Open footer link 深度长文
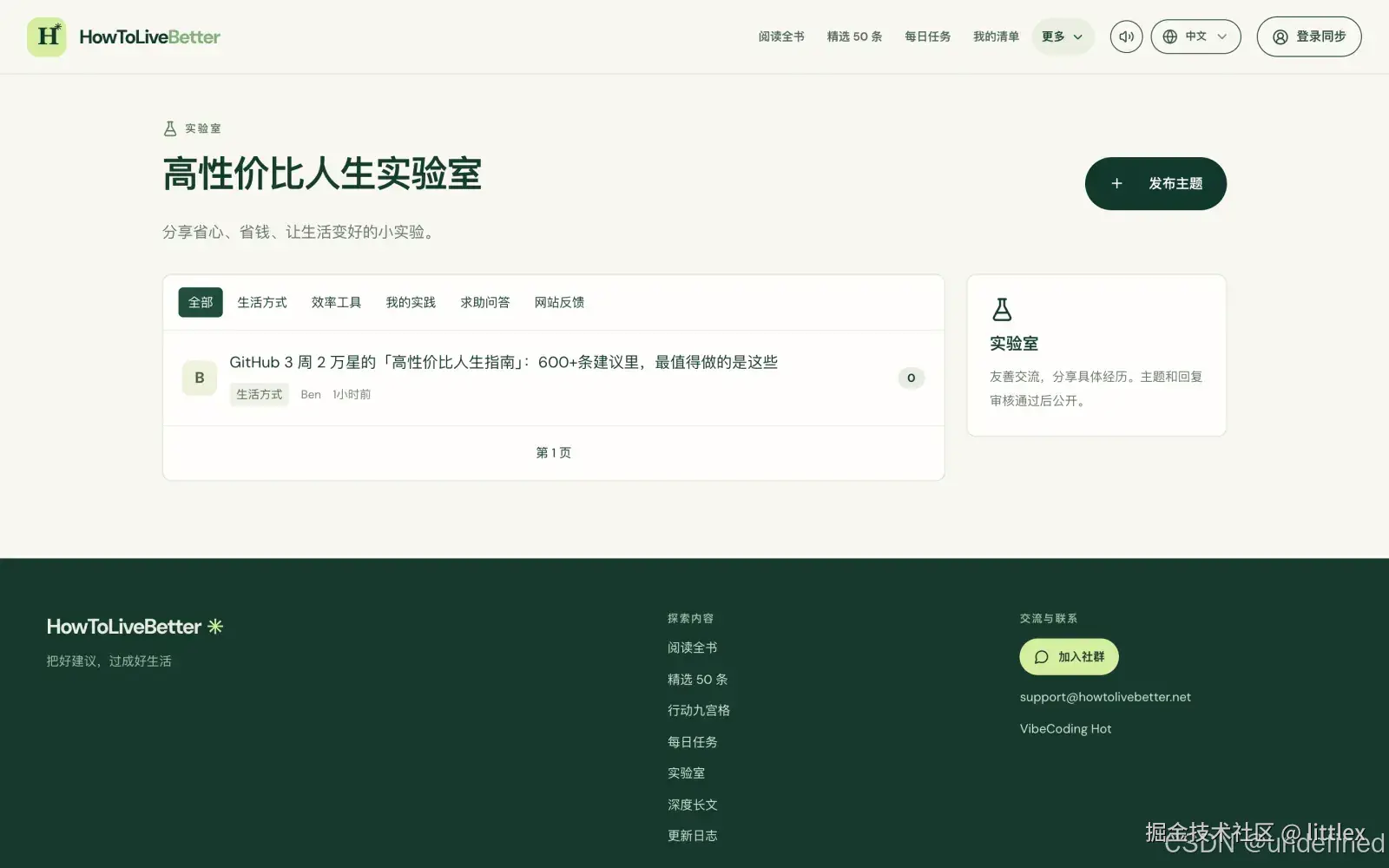 (x=693, y=805)
